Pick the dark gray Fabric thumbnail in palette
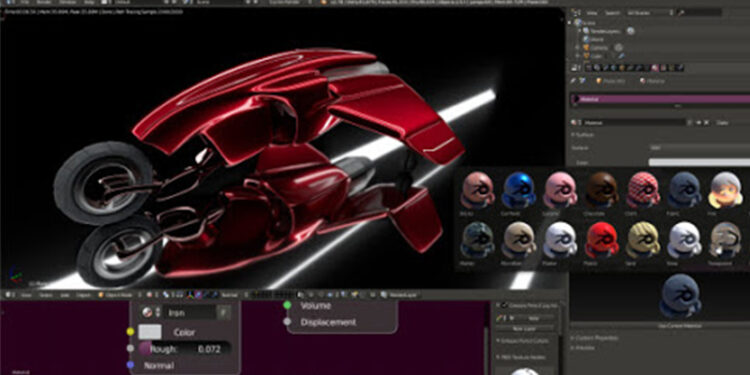Viewport: 750px width, 375px height. (684, 190)
